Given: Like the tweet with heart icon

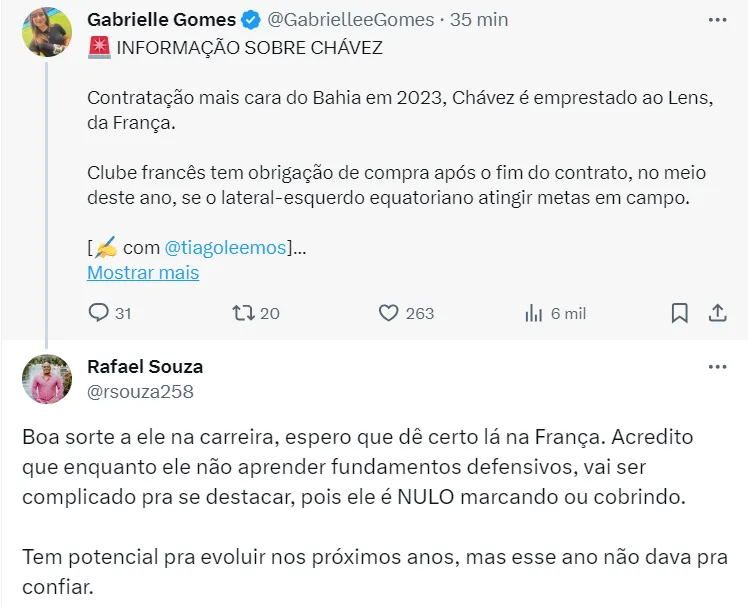Looking at the screenshot, I should (x=388, y=313).
